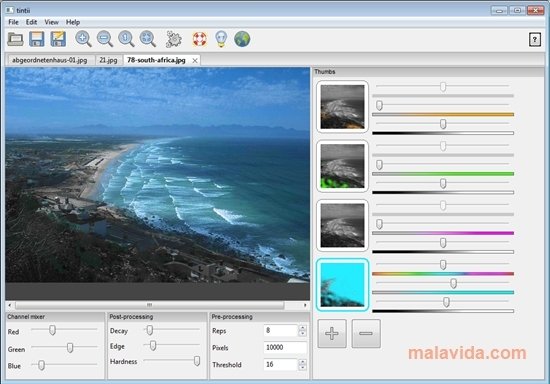Screen dimensions: 550x384
Task: Click the Edge slider handle
Action: [x=153, y=345]
